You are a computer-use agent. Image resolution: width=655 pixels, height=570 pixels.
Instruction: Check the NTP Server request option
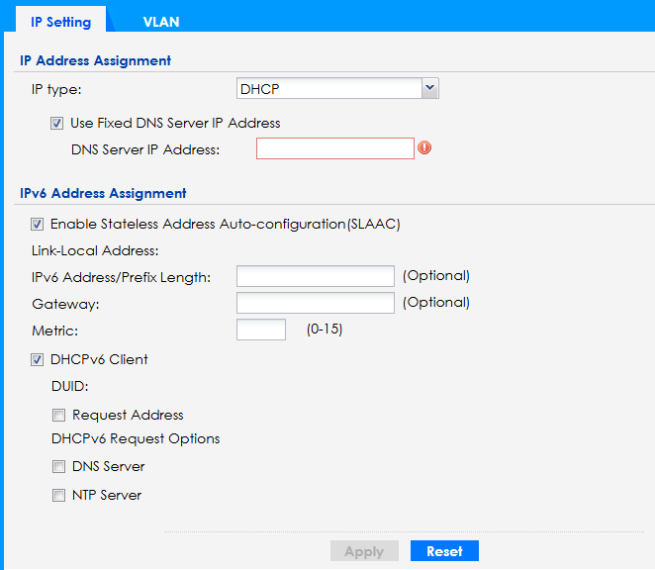pyautogui.click(x=59, y=495)
